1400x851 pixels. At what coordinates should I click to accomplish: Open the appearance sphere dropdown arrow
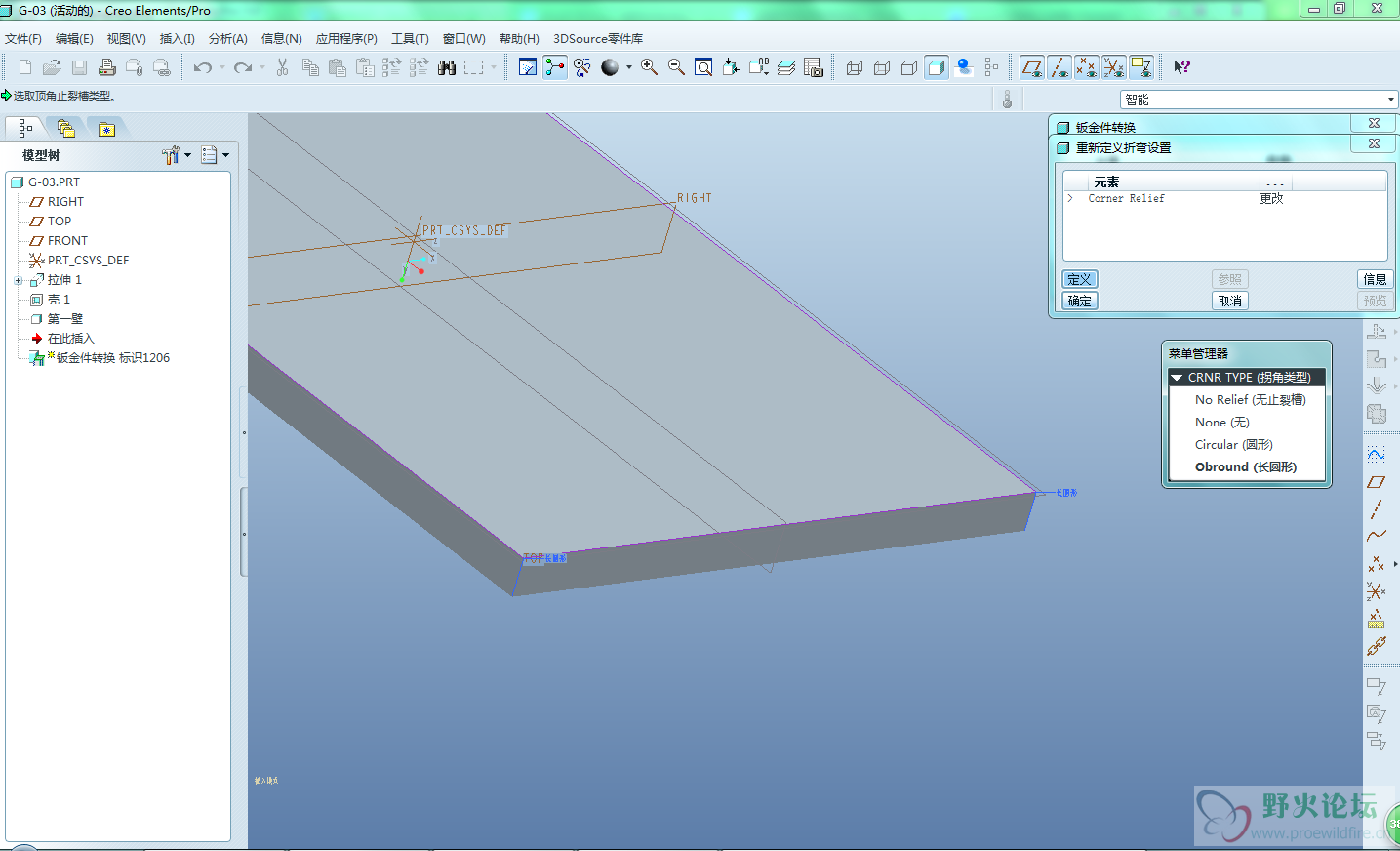pyautogui.click(x=629, y=67)
